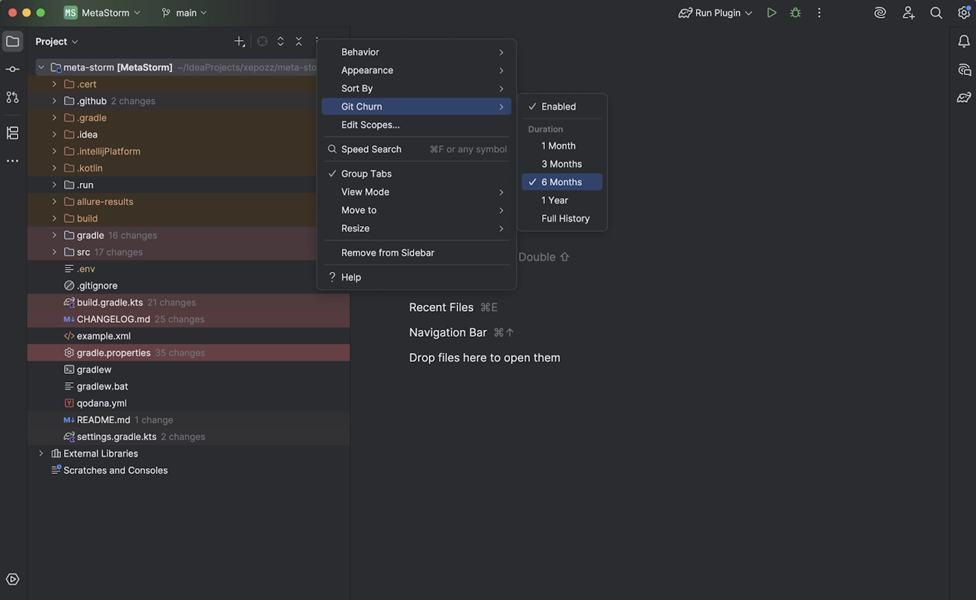The height and width of the screenshot is (600, 976).
Task: Open the Code With Me add-user icon
Action: click(908, 12)
